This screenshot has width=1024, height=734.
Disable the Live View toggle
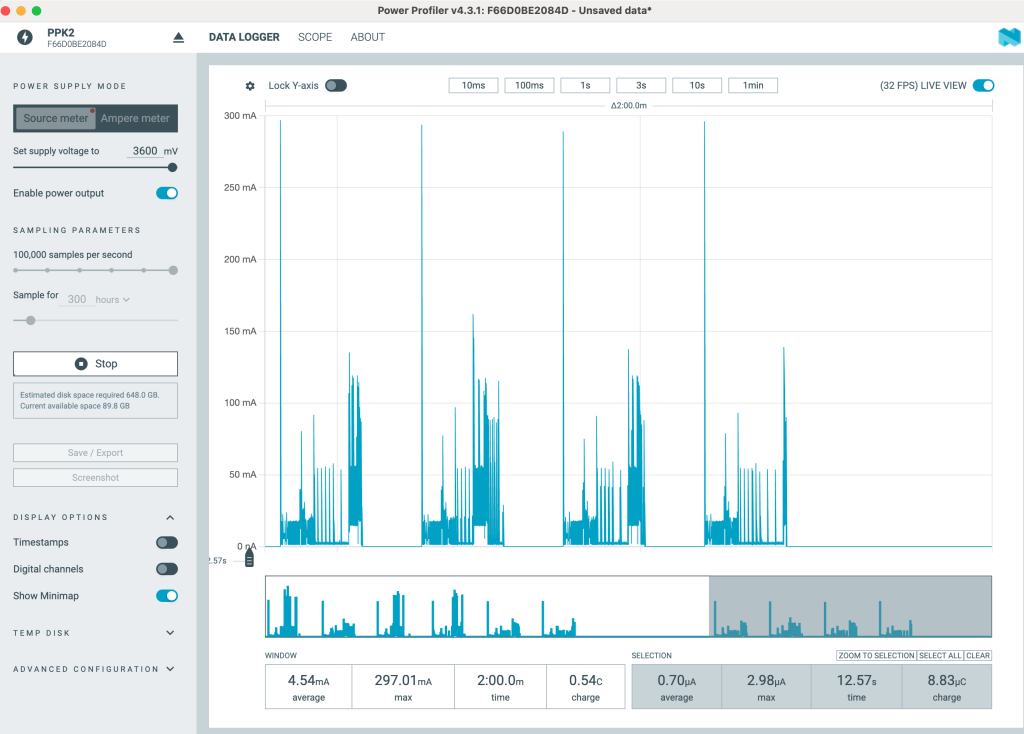click(x=983, y=86)
